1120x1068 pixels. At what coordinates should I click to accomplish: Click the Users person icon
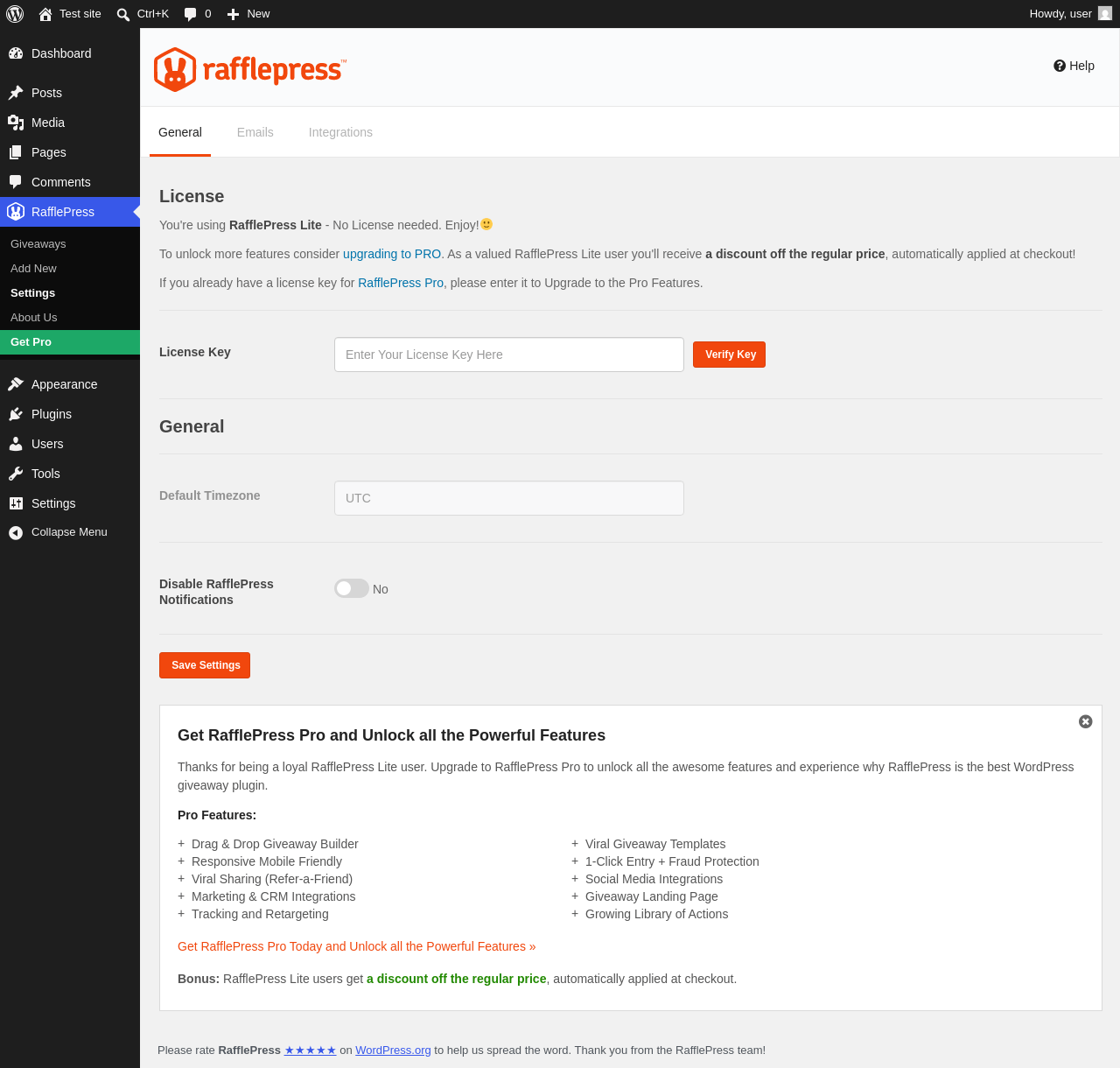[16, 444]
